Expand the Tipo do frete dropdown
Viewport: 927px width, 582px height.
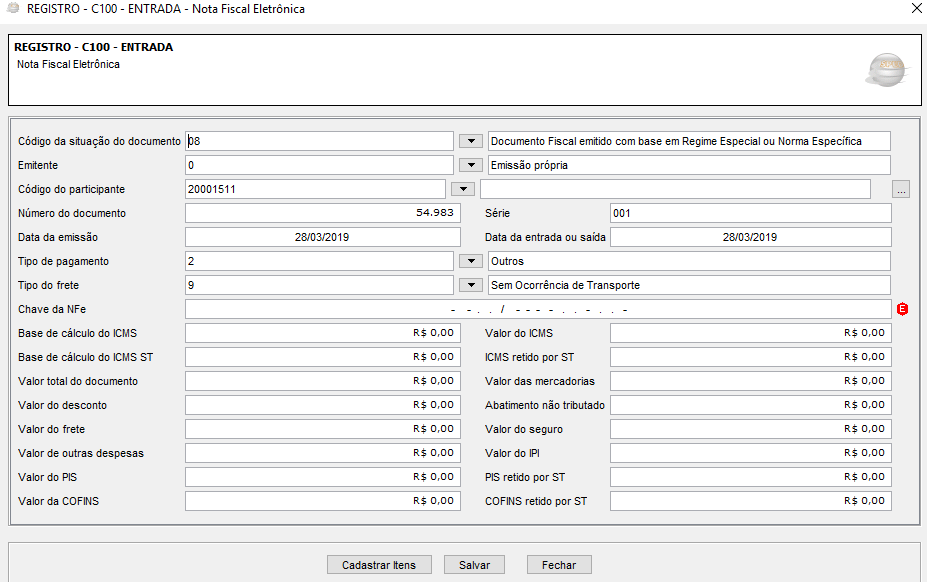(x=470, y=285)
